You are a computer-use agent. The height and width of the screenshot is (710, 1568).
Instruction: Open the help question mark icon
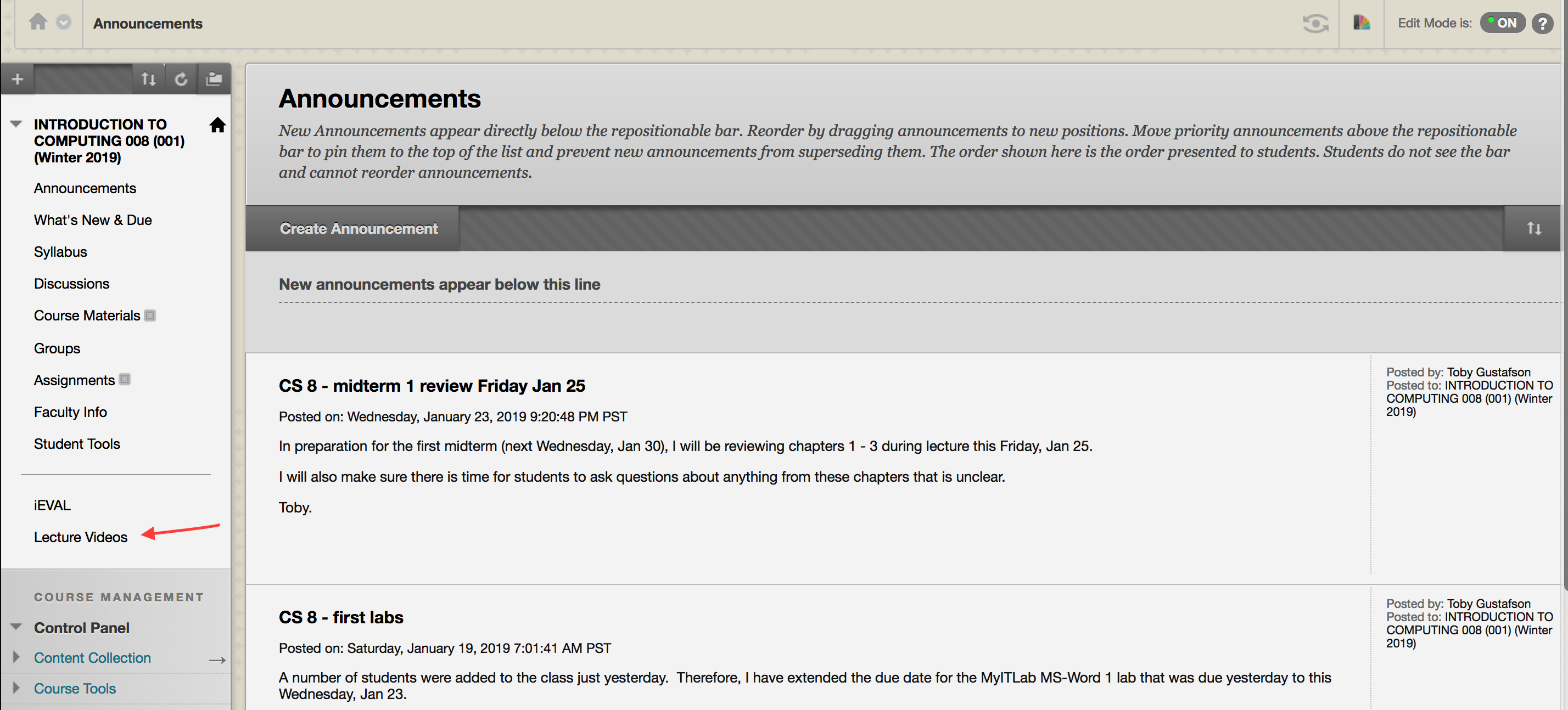coord(1542,24)
